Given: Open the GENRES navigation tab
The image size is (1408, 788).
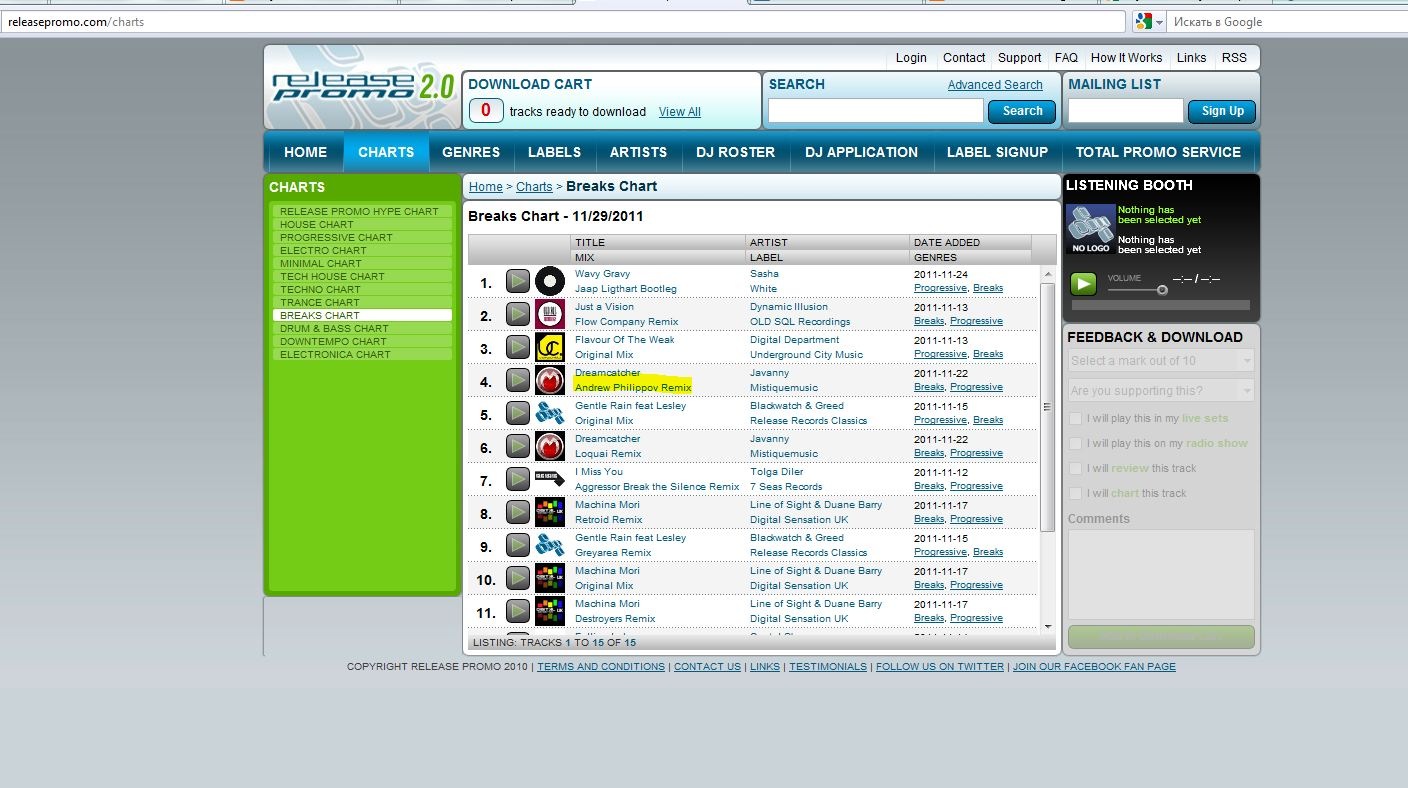Looking at the screenshot, I should coord(471,152).
